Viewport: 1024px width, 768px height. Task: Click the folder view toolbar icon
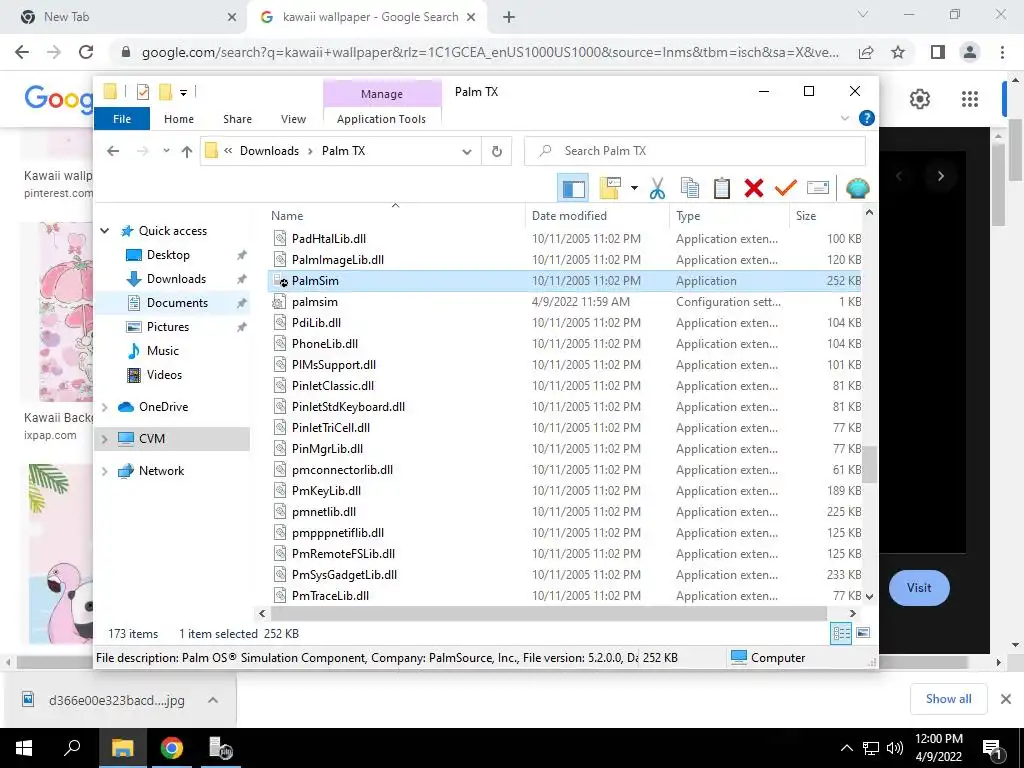tap(610, 189)
